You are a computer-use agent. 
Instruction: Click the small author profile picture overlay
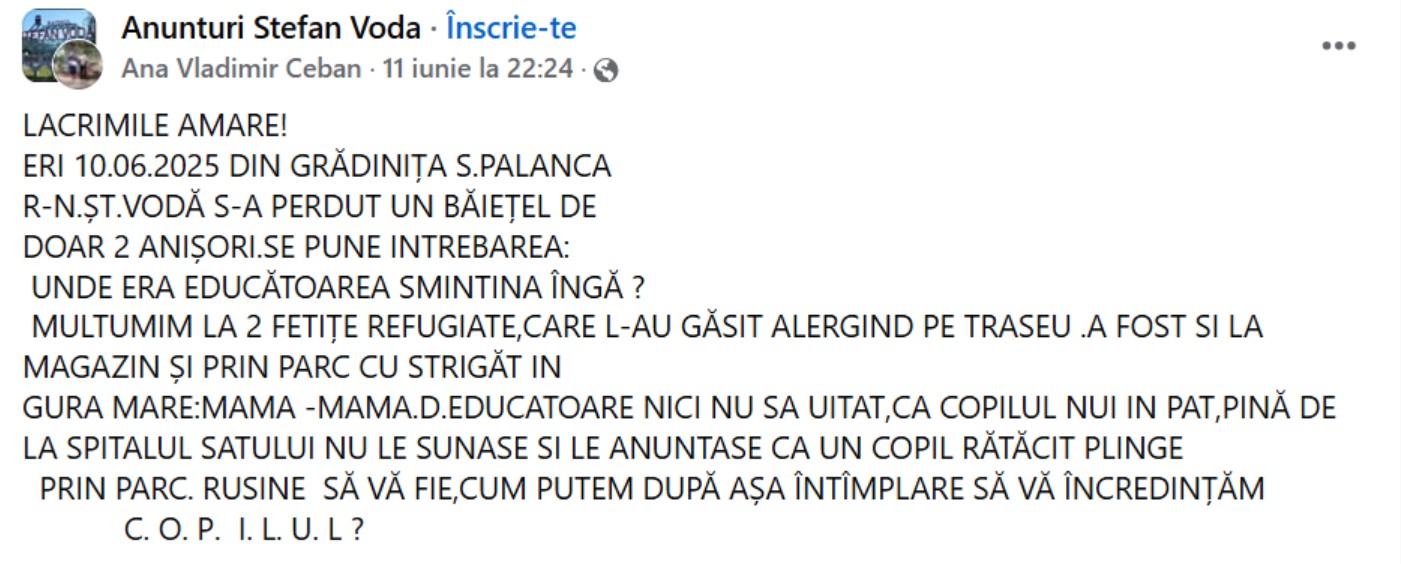click(x=78, y=66)
